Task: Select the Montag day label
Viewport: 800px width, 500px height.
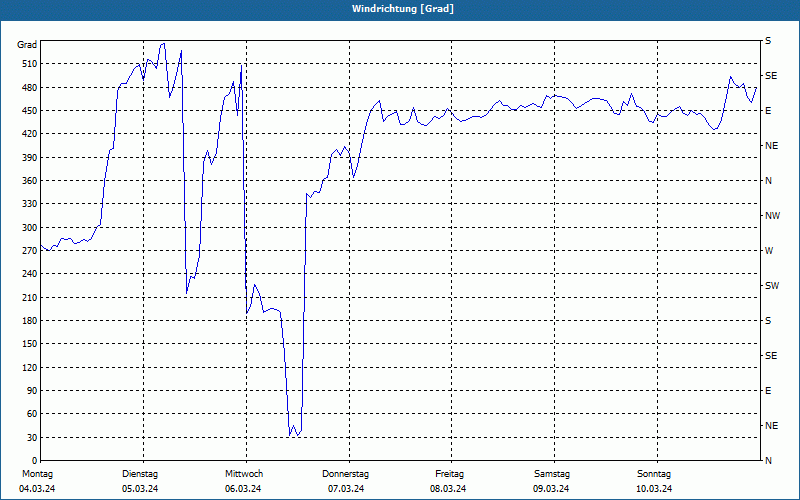Action: pos(37,474)
